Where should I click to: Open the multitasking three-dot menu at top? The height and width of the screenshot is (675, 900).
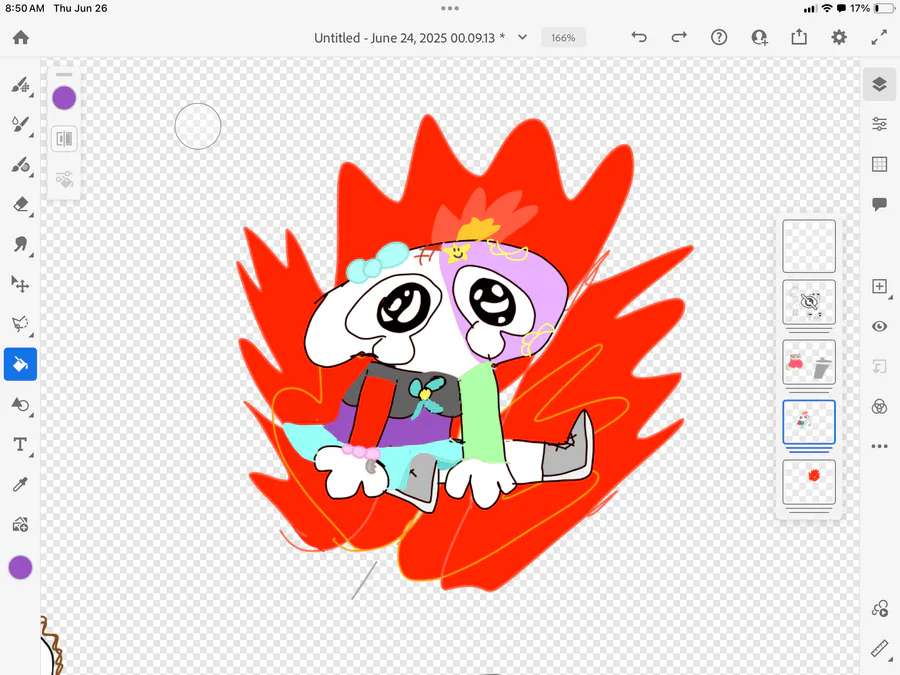[450, 8]
